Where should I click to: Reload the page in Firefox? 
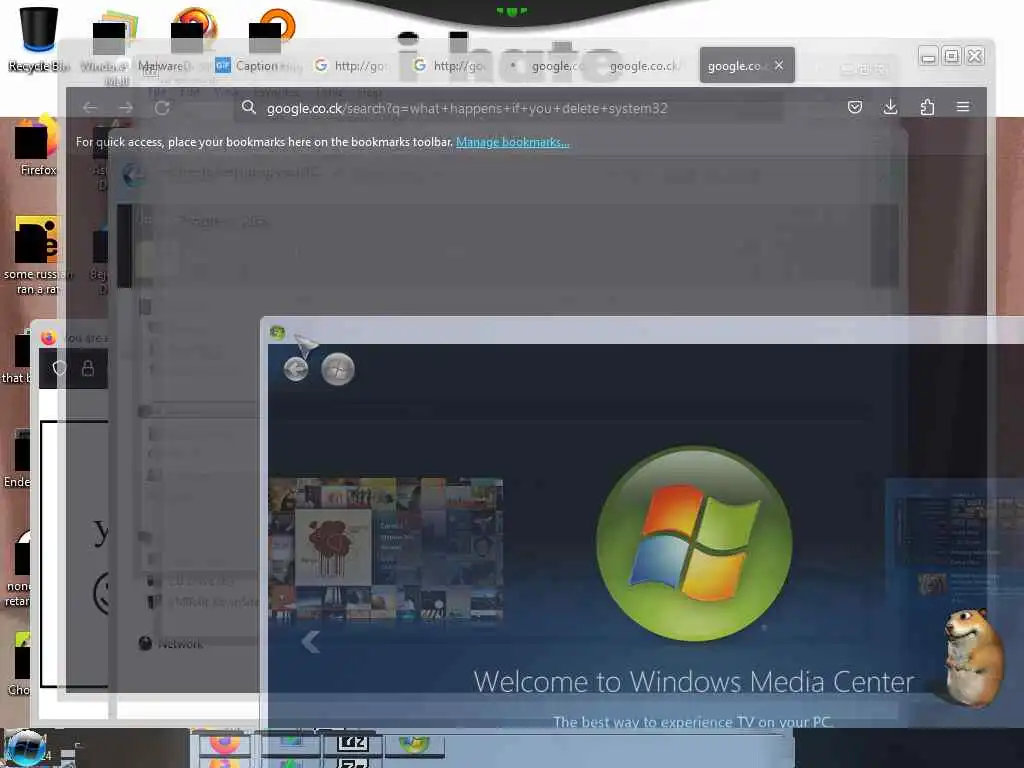click(162, 108)
